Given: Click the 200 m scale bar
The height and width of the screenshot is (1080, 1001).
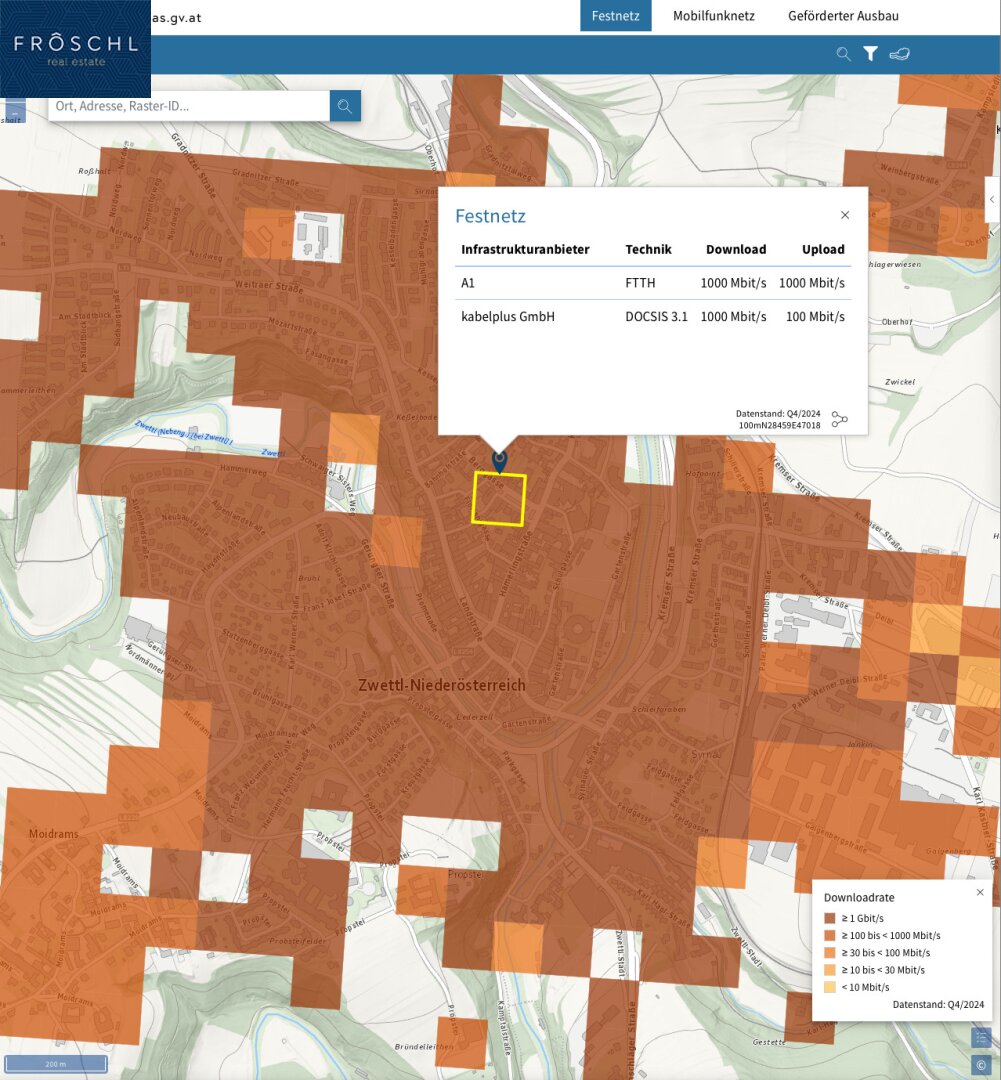Looking at the screenshot, I should [56, 1064].
